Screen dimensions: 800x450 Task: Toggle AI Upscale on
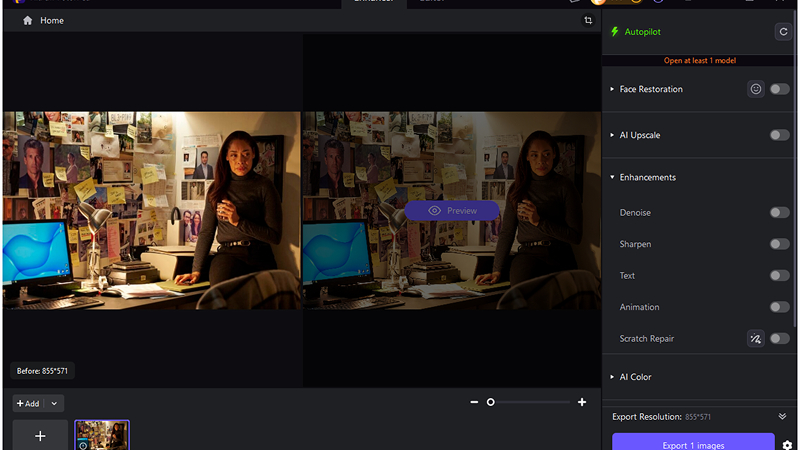pyautogui.click(x=779, y=135)
